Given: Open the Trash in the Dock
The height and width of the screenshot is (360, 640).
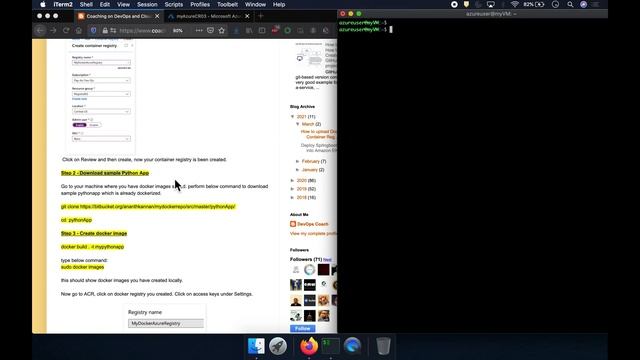Looking at the screenshot, I should 383,347.
